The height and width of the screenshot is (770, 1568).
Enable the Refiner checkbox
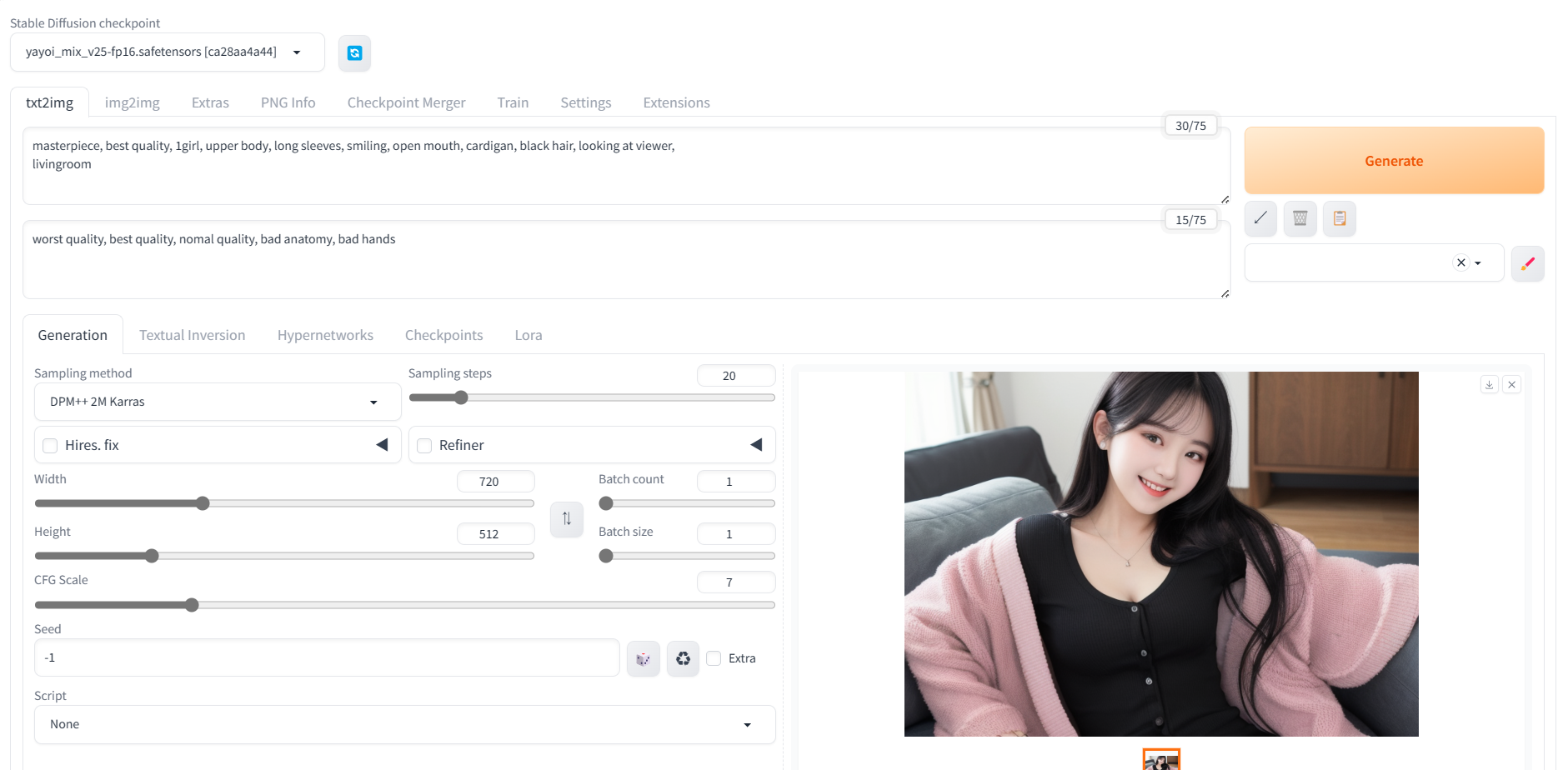(424, 446)
